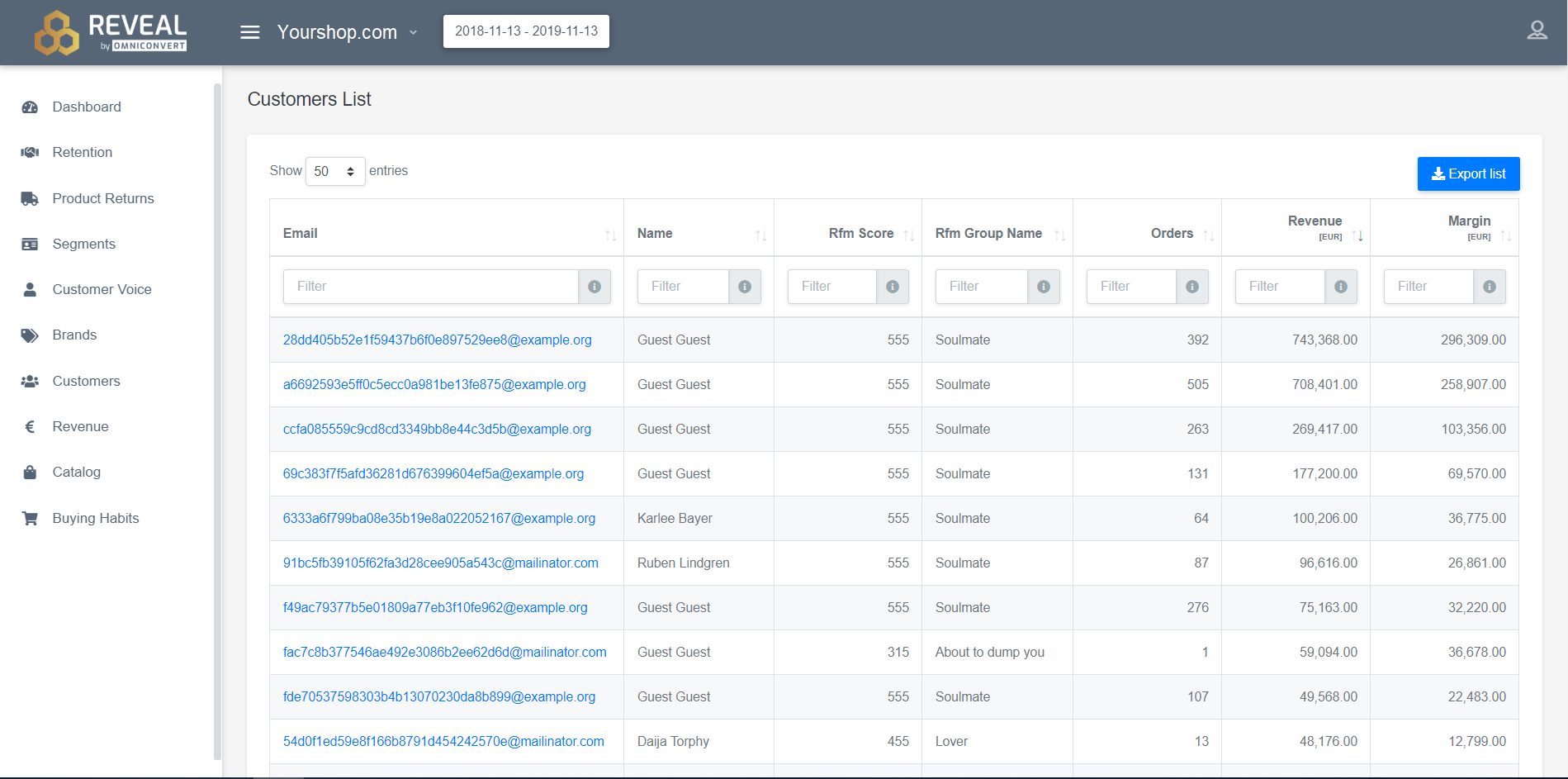Open Brands menu item
This screenshot has height=779, width=1568.
(x=74, y=335)
